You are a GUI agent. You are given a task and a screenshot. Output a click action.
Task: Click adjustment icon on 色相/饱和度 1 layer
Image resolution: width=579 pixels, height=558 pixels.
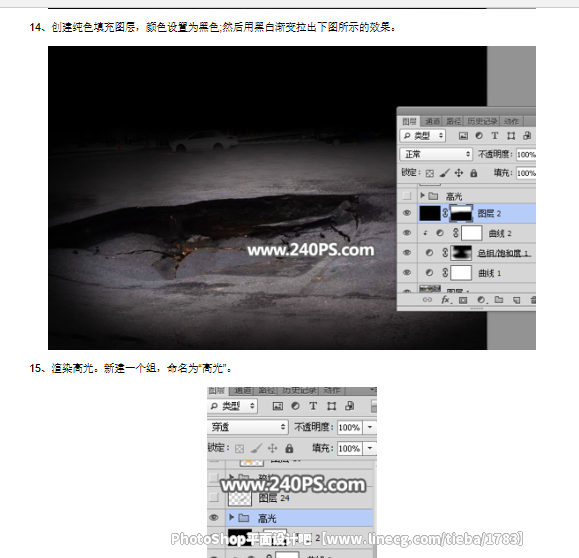tap(429, 253)
